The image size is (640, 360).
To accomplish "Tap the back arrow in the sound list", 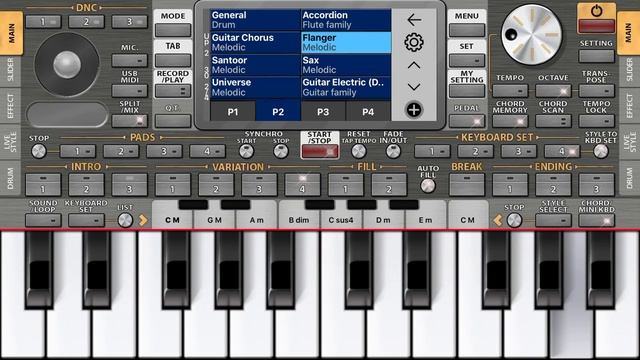I will (x=414, y=20).
